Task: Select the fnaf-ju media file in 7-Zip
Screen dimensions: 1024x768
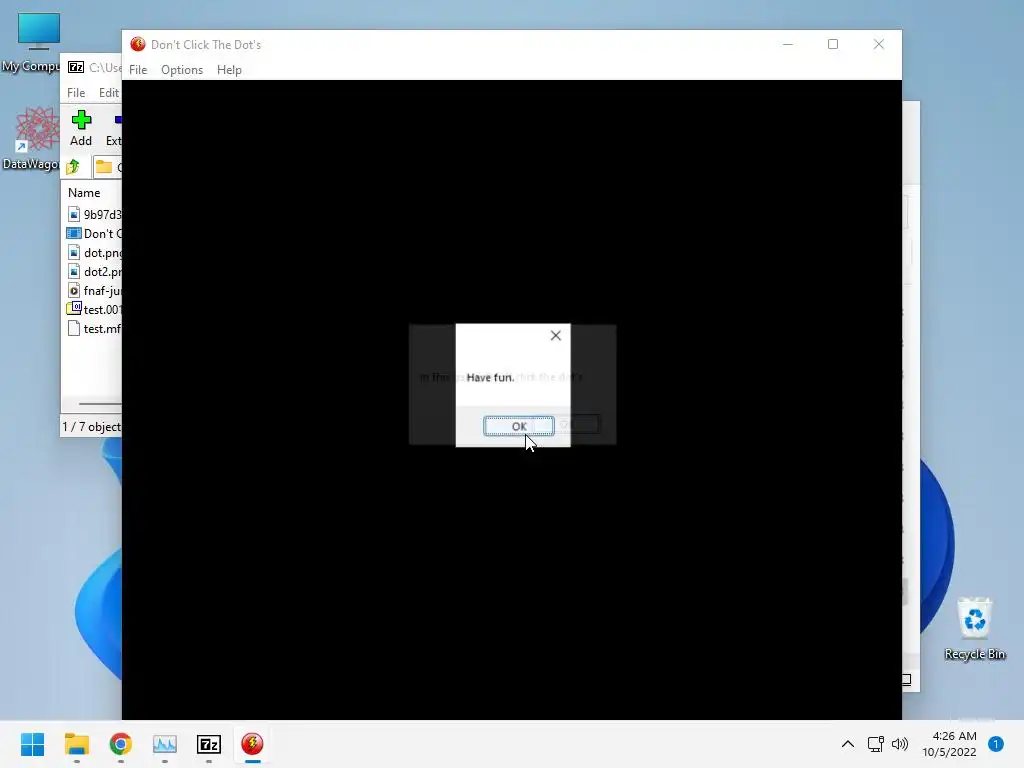Action: point(94,290)
